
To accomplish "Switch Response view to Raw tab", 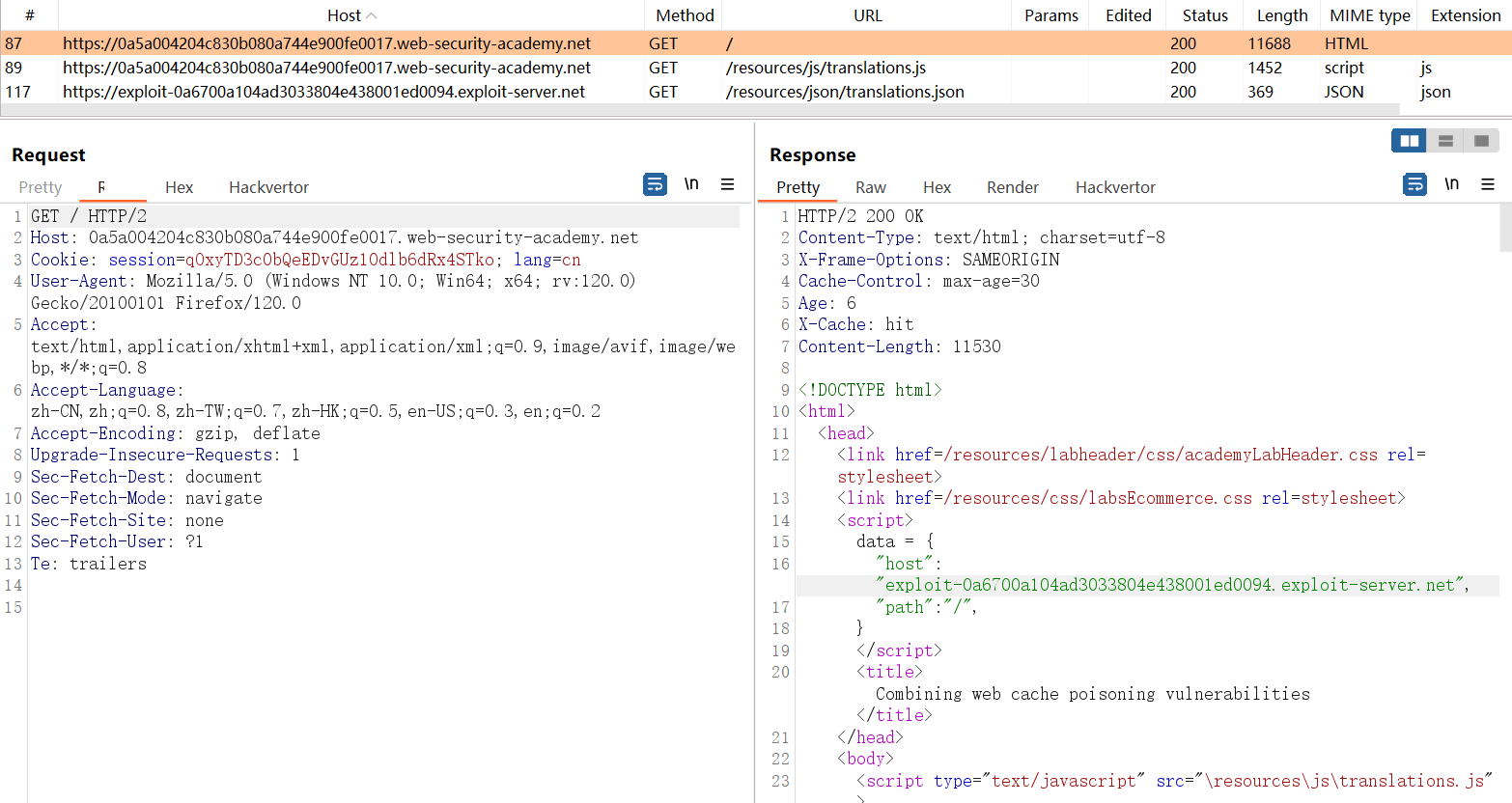I will click(870, 187).
